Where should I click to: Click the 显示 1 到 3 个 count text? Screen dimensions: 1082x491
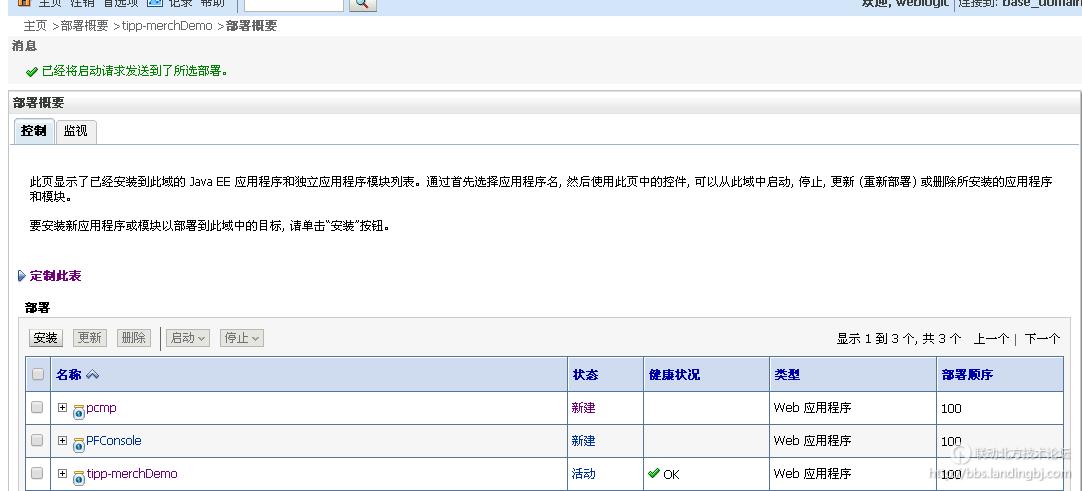tap(898, 339)
